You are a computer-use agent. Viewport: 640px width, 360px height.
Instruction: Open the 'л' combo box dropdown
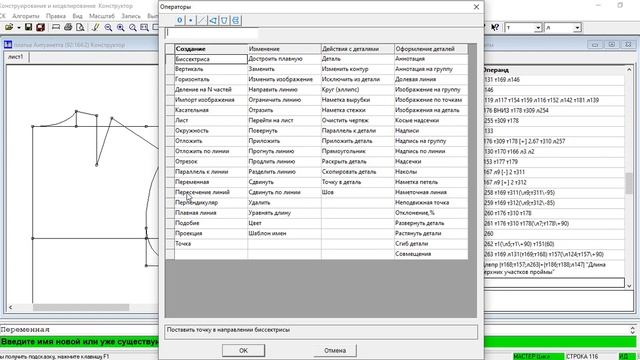(577, 28)
